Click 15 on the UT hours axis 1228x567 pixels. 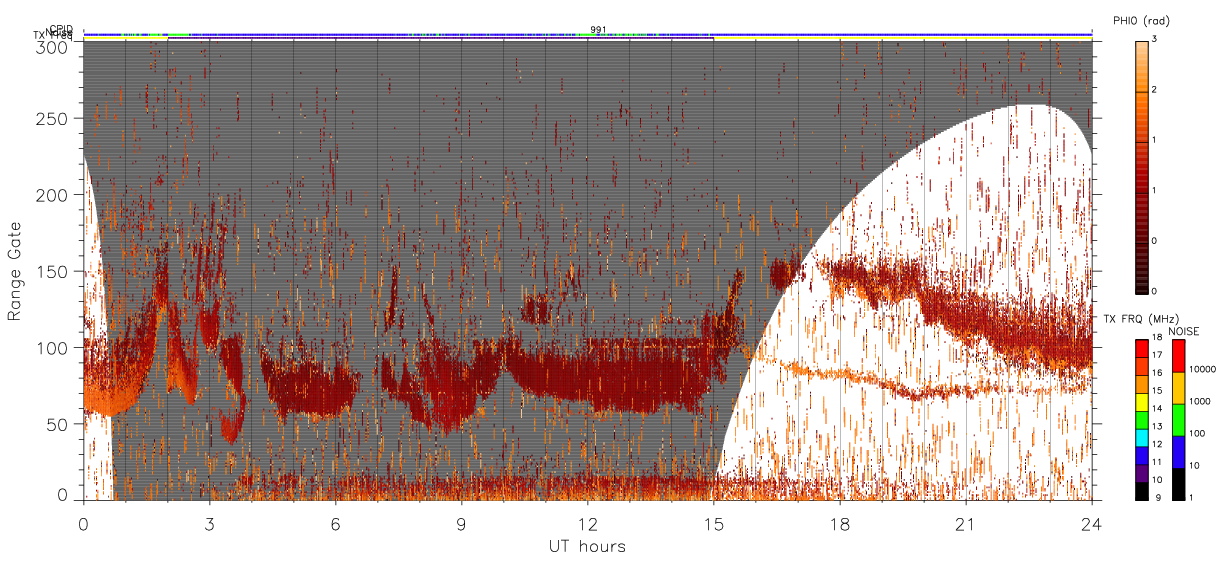714,524
